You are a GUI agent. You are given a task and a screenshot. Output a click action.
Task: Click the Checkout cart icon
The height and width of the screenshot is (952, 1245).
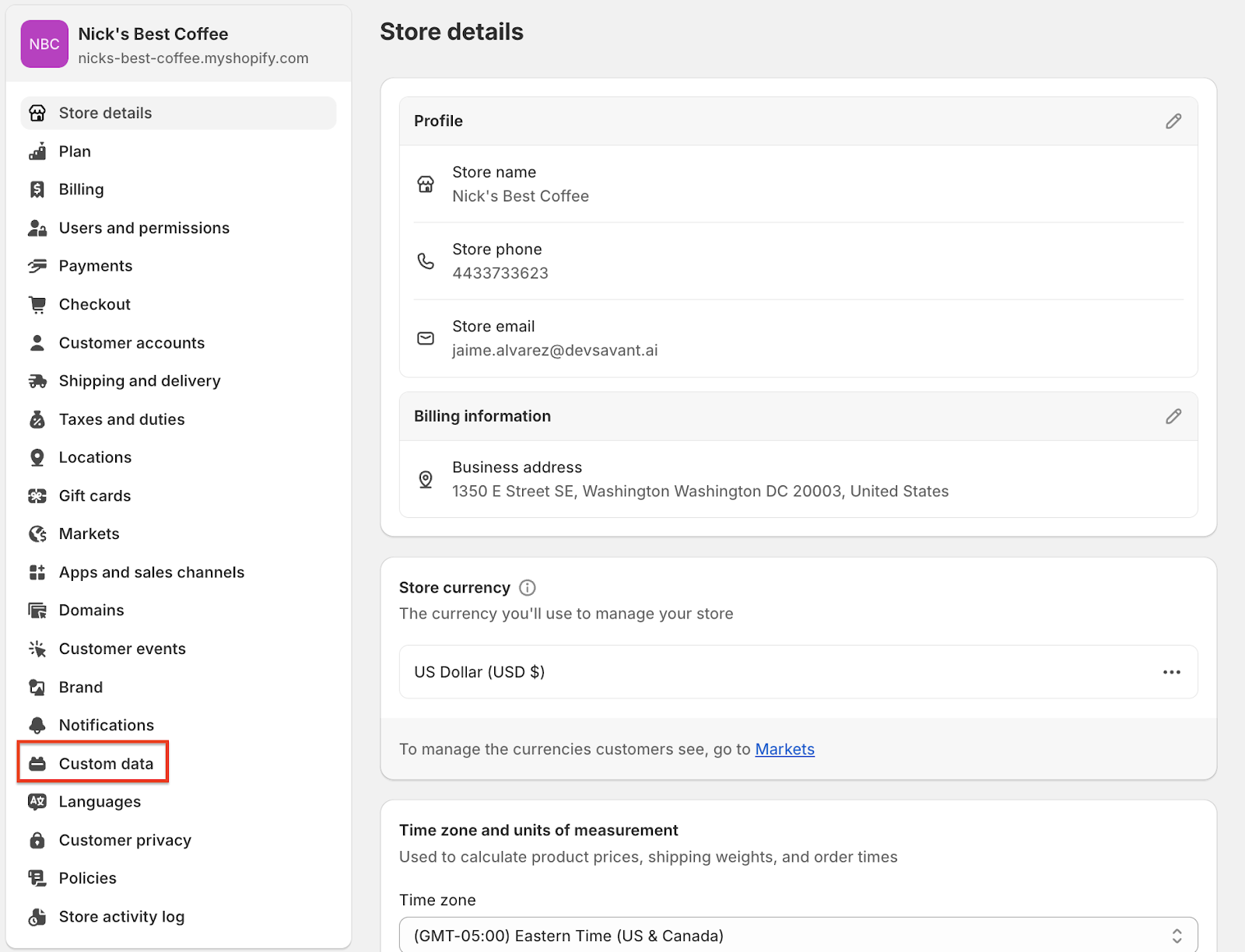coord(37,305)
